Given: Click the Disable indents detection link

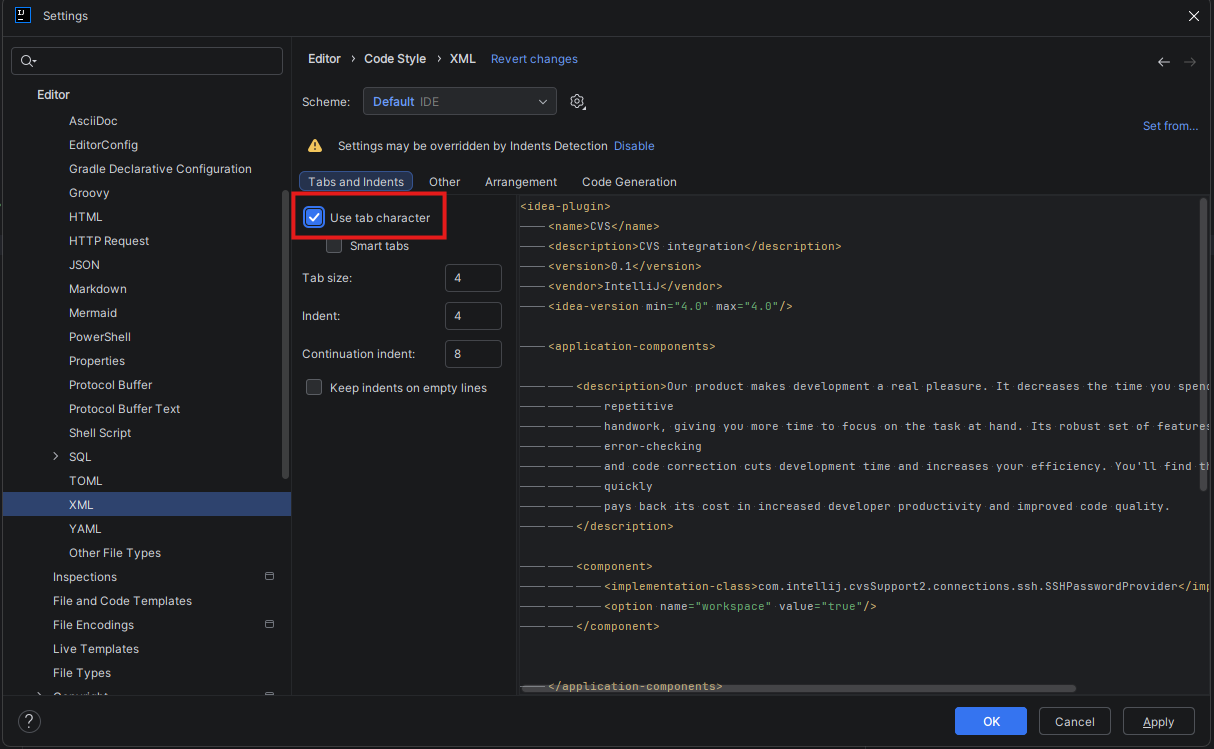Looking at the screenshot, I should point(634,146).
